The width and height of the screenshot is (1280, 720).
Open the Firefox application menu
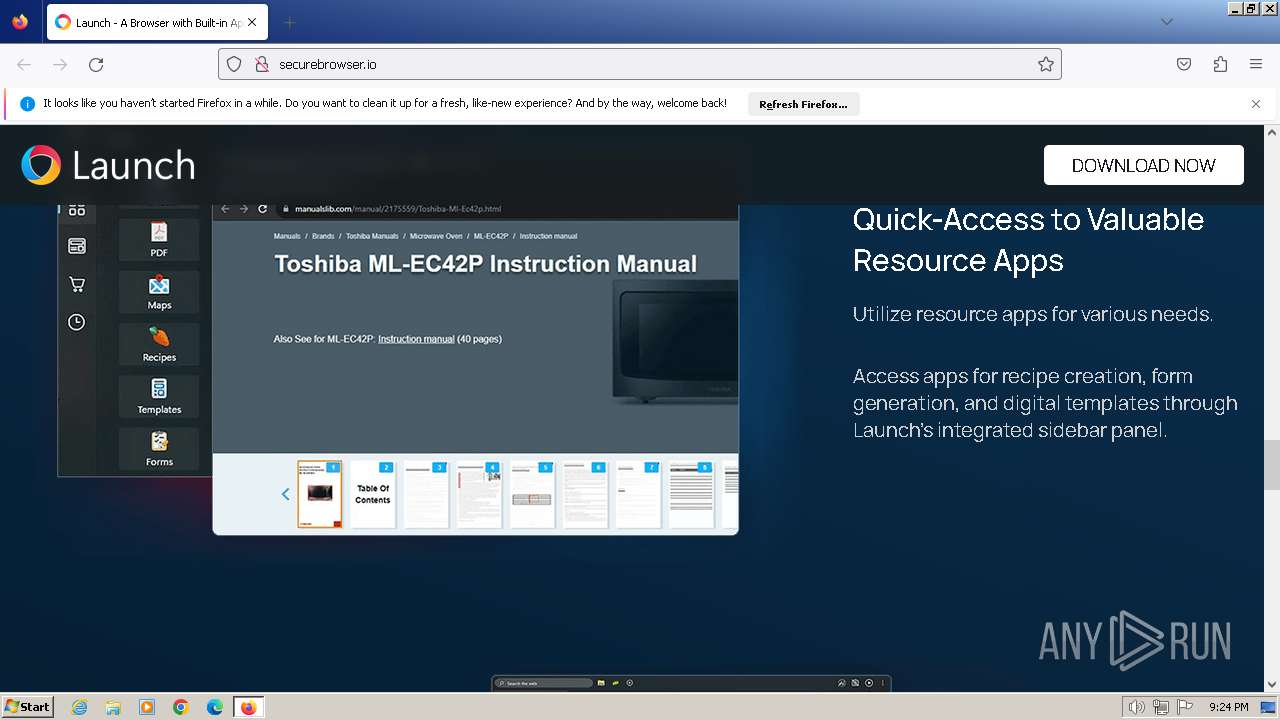coord(1256,64)
